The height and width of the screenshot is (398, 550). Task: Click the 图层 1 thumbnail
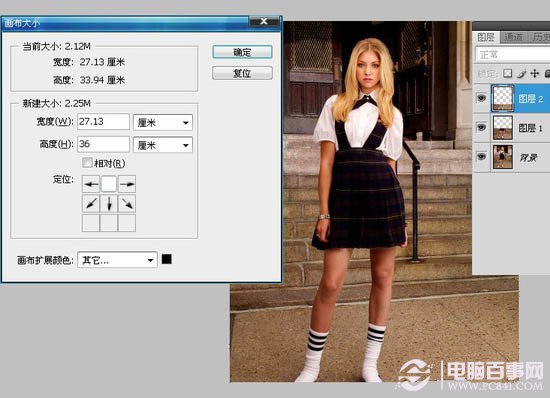click(503, 128)
